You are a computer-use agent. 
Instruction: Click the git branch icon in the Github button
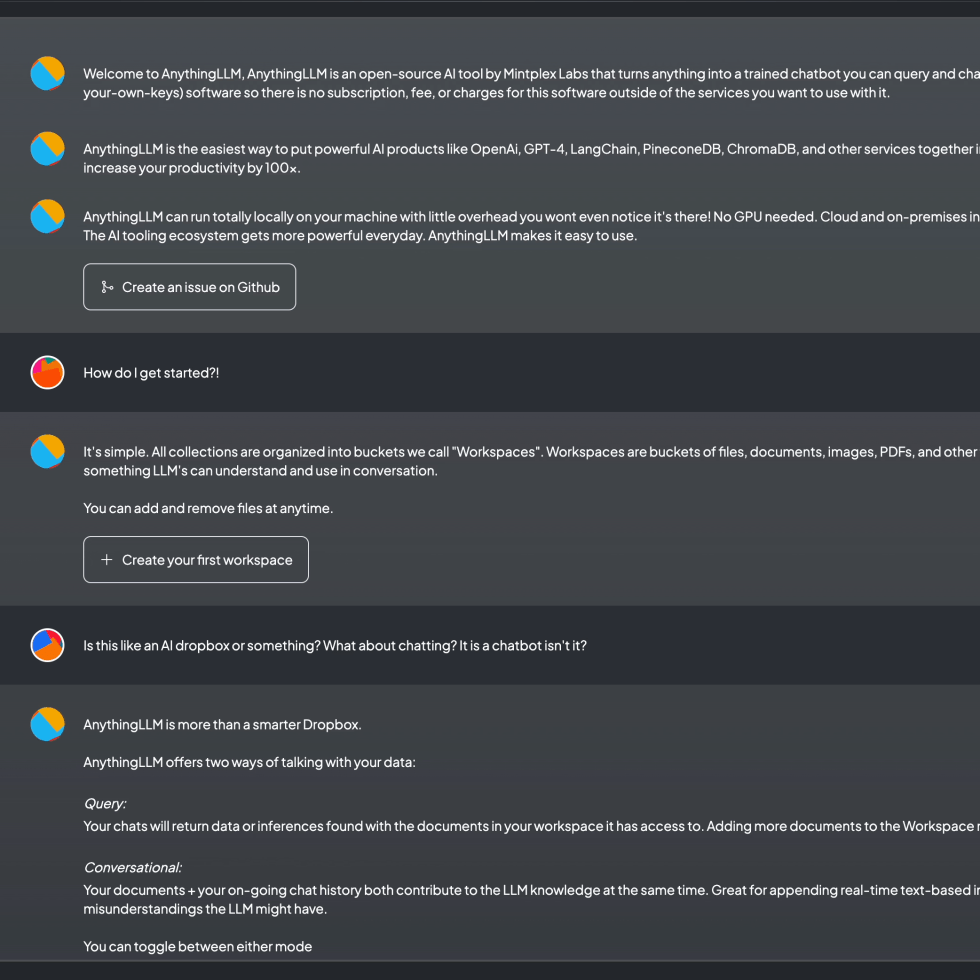click(x=107, y=288)
